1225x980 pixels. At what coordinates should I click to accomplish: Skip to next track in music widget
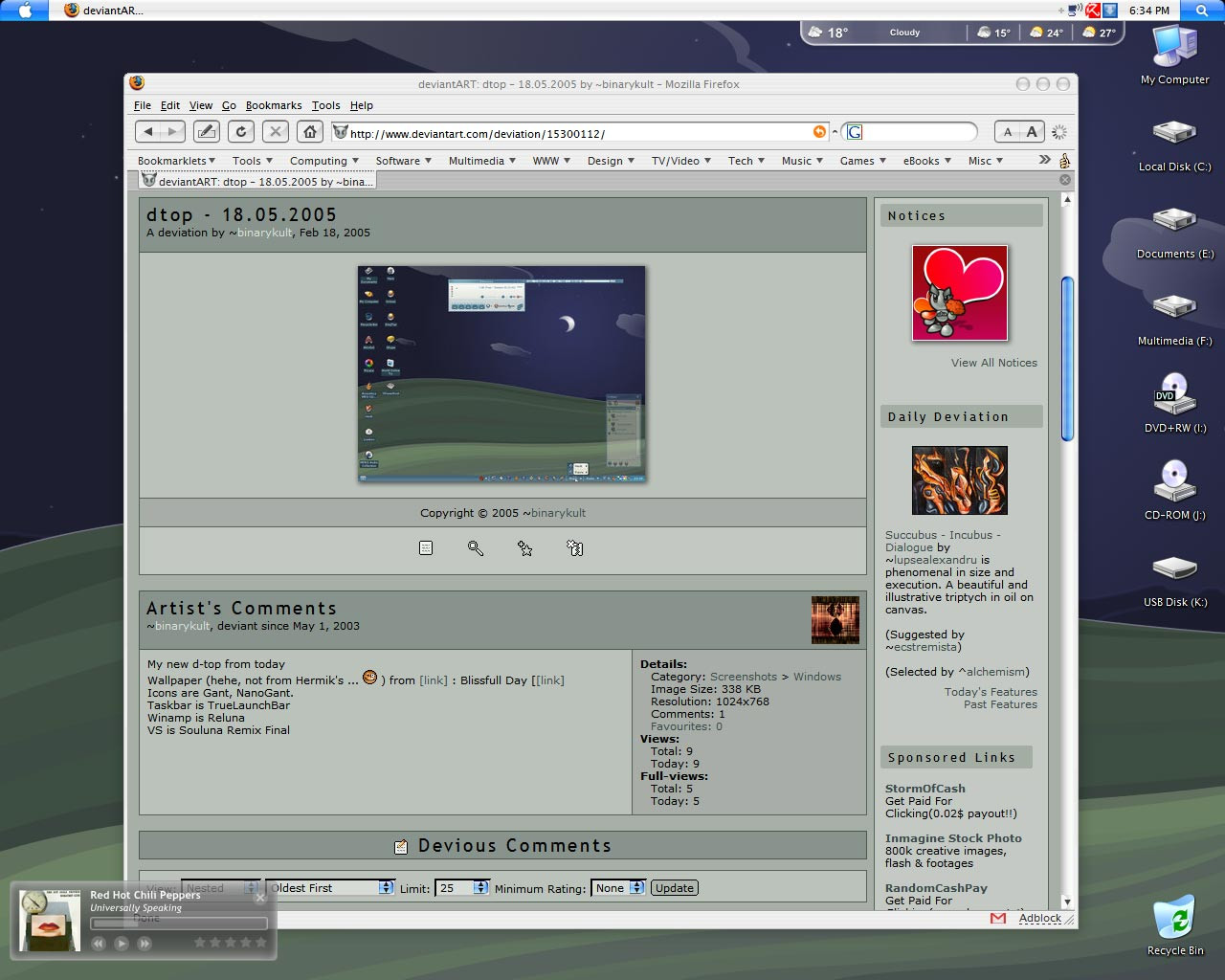point(145,944)
